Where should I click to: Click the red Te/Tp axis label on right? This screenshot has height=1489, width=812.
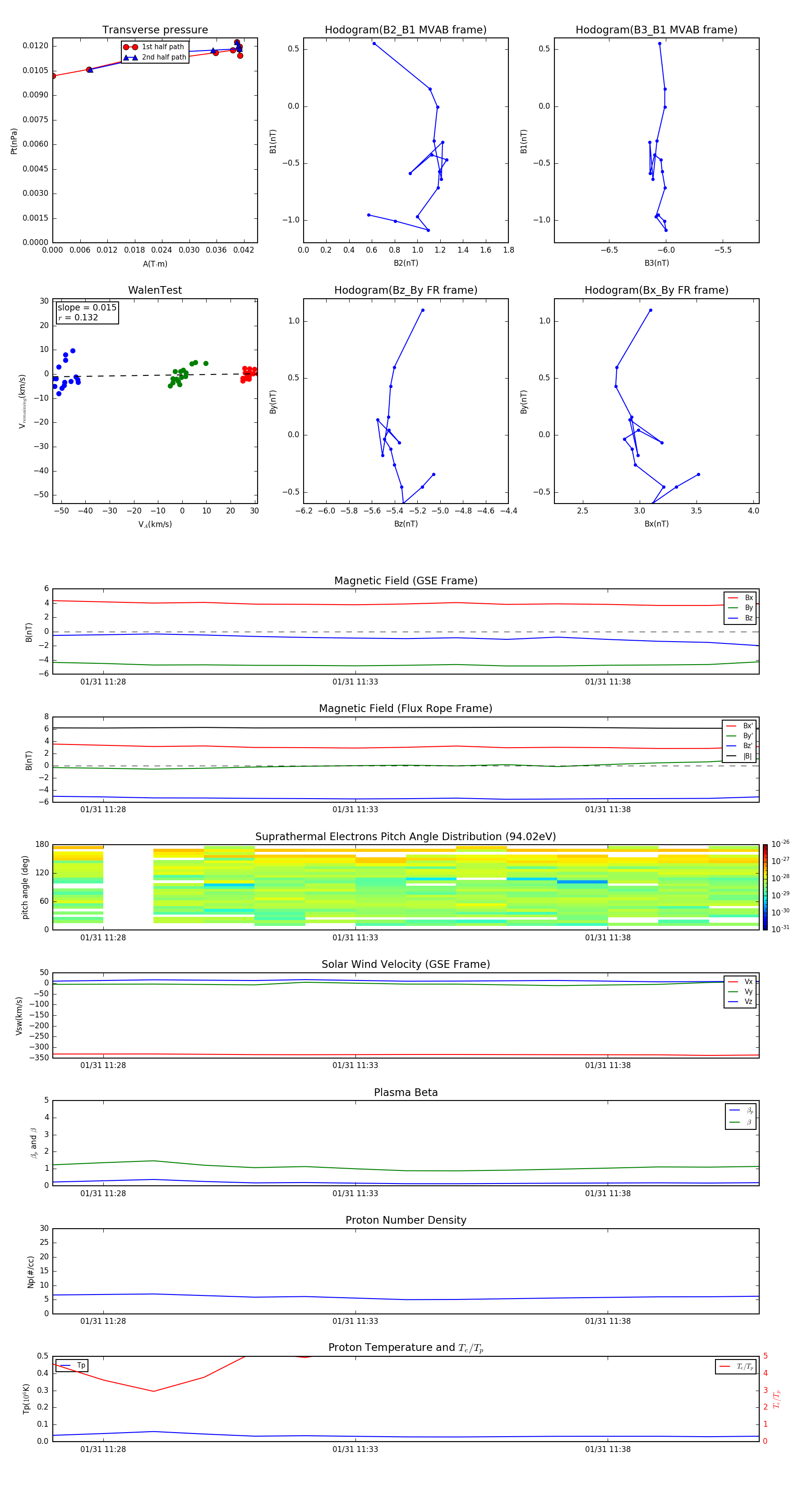[x=777, y=1399]
